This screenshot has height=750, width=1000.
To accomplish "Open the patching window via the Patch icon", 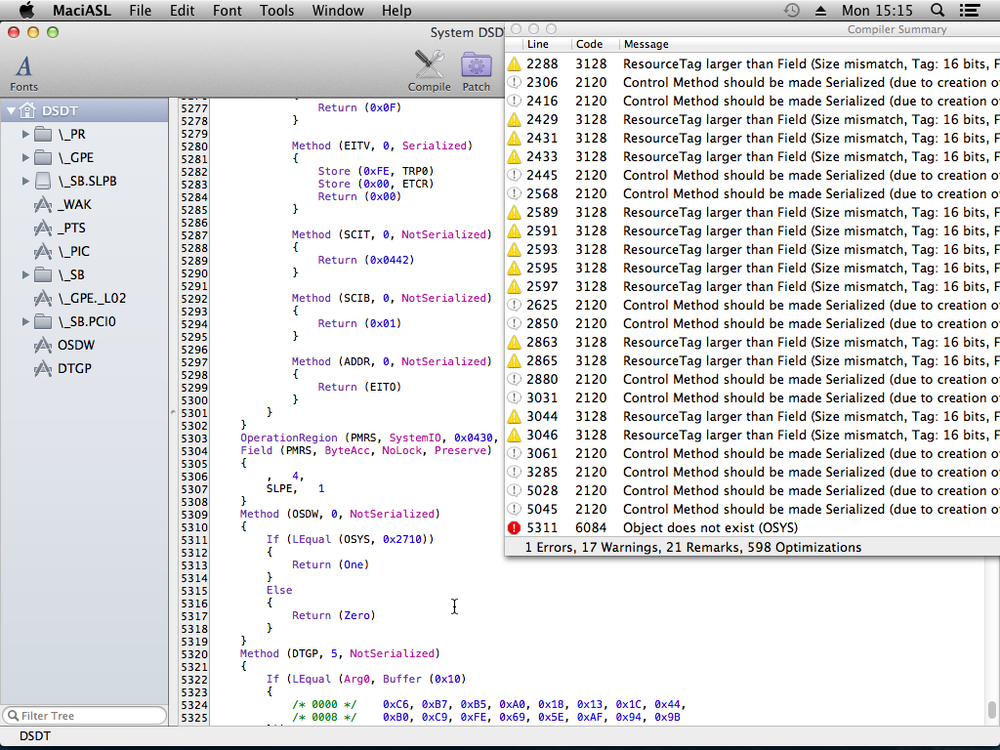I will [x=476, y=66].
